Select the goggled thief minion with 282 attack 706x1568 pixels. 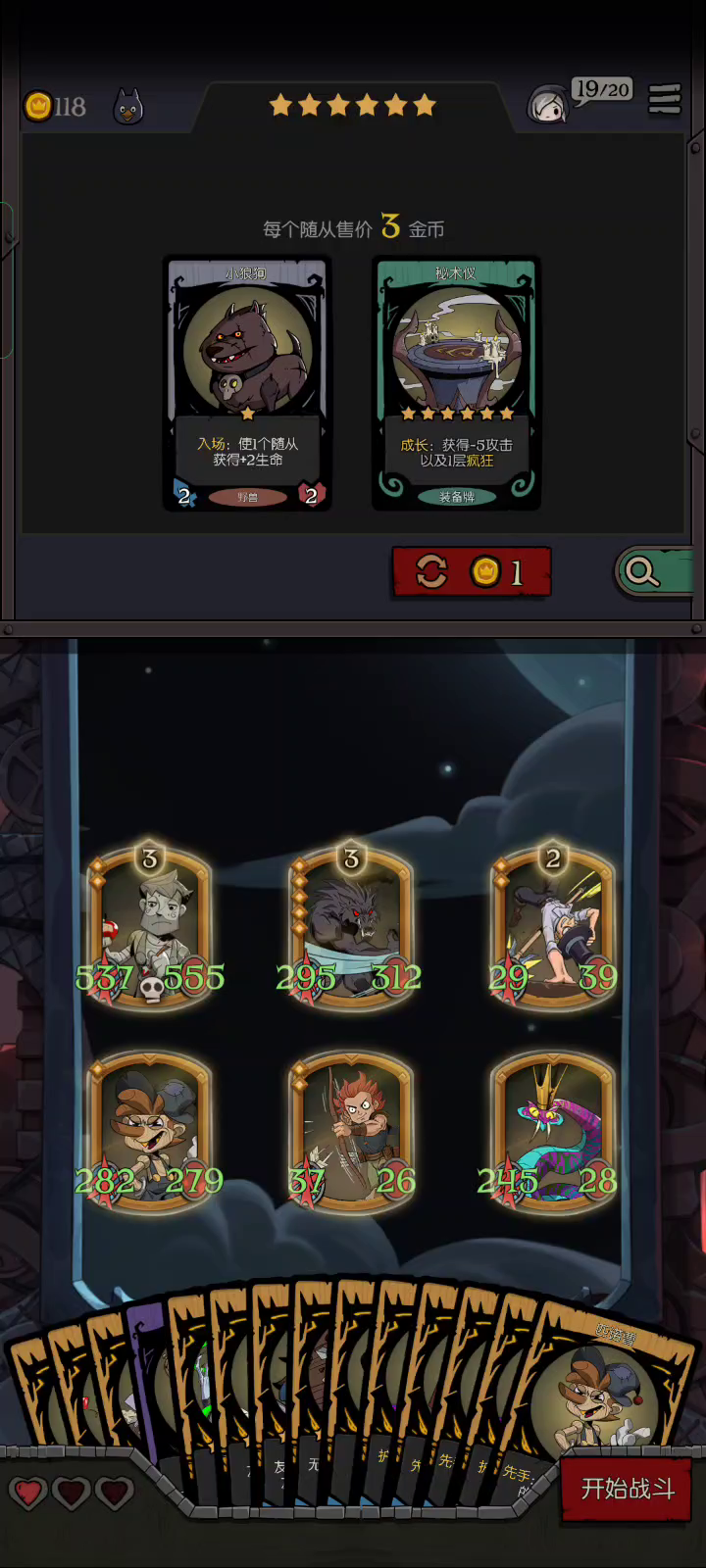pyautogui.click(x=150, y=1132)
